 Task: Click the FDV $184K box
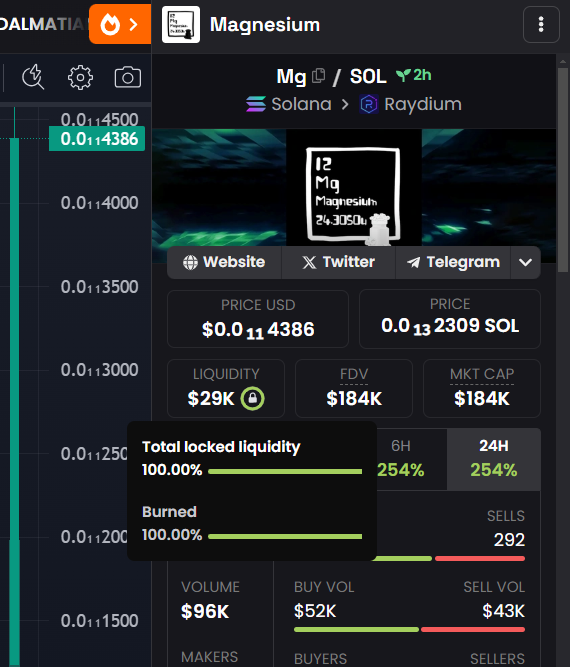(x=354, y=388)
